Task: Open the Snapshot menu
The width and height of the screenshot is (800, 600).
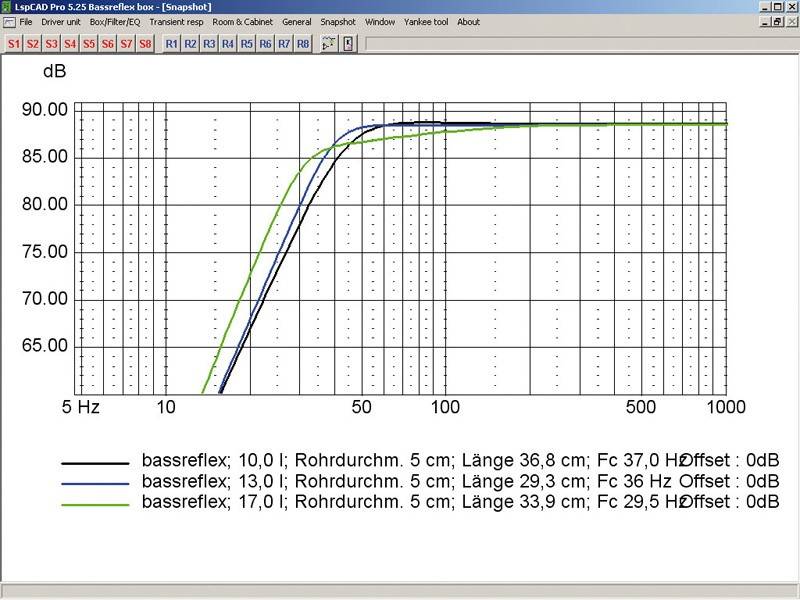Action: tap(338, 22)
